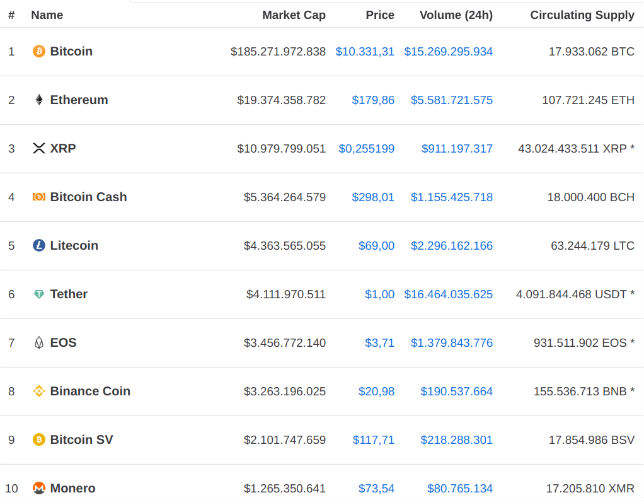Viewport: 644px width, 500px height.
Task: Open Ethereum volume $5.581.721.575
Action: click(452, 100)
